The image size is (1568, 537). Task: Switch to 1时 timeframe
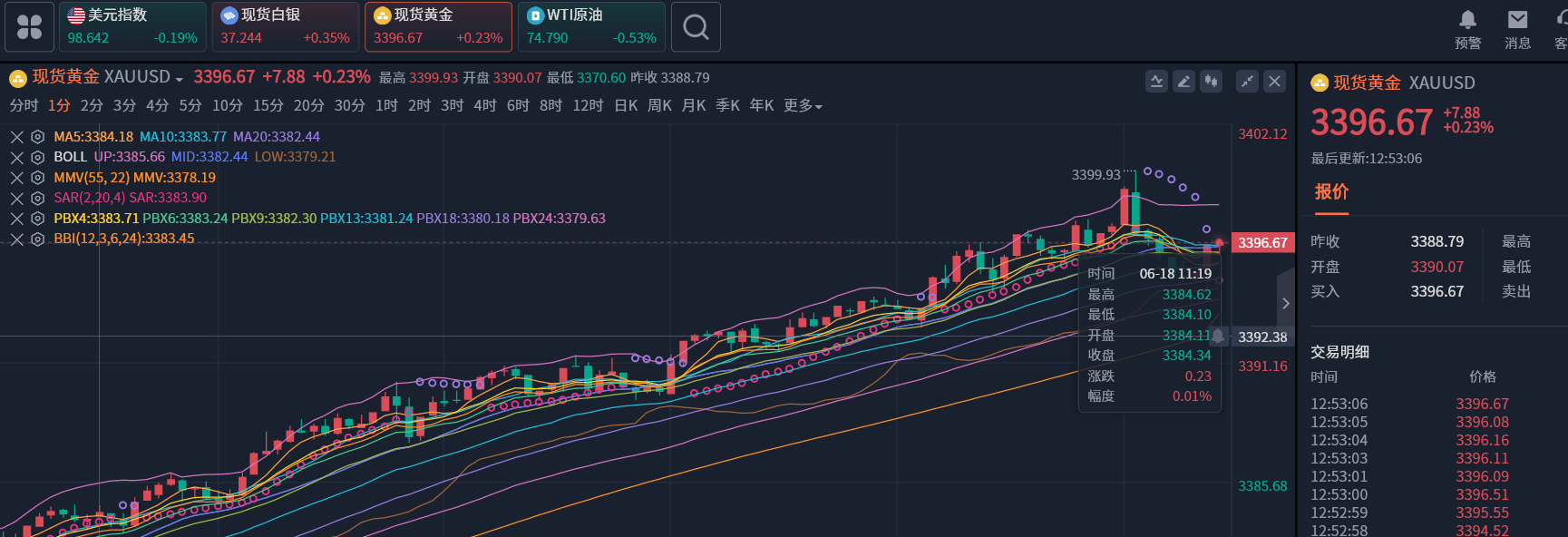[x=386, y=106]
